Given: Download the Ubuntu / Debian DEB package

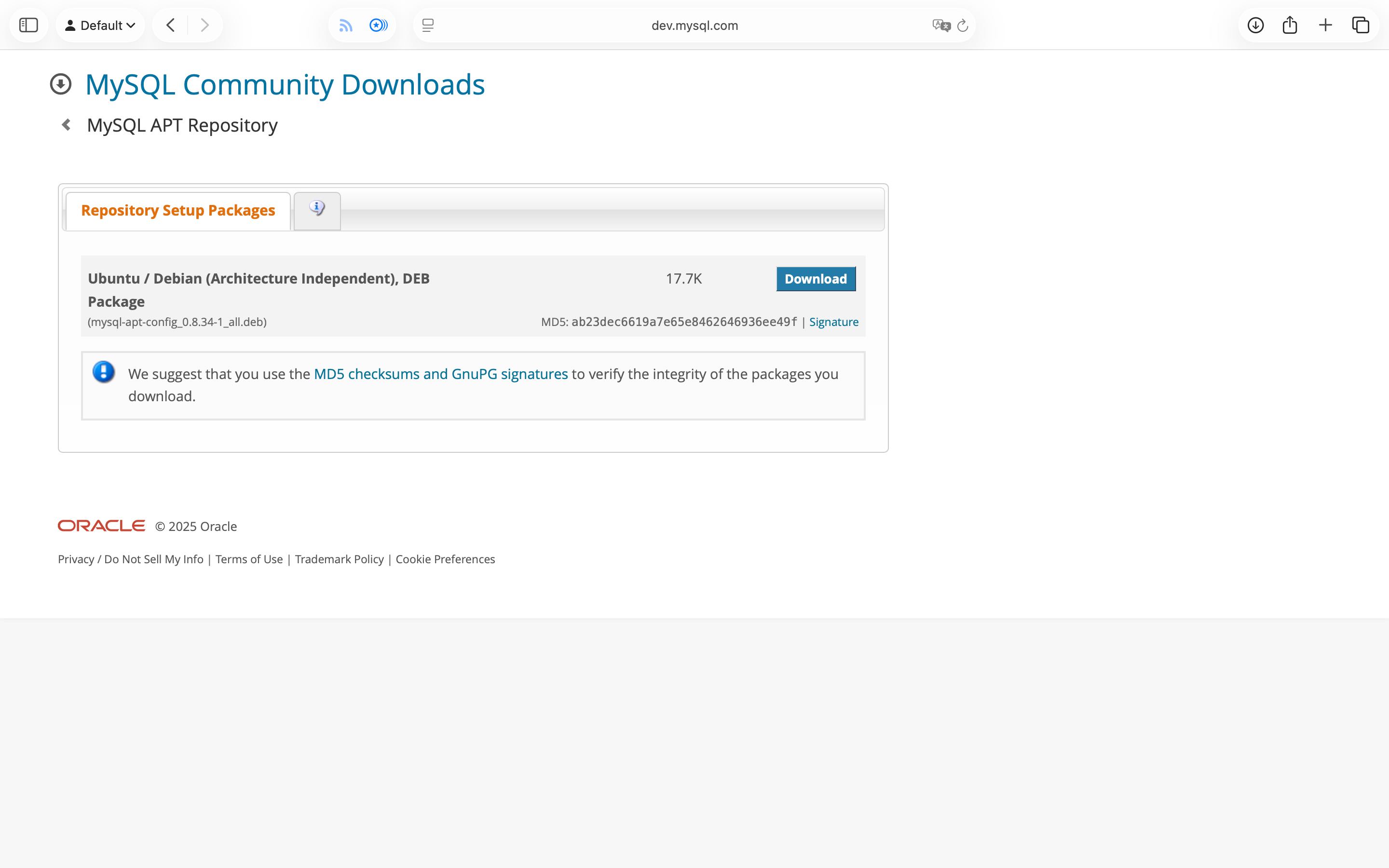Looking at the screenshot, I should (815, 279).
